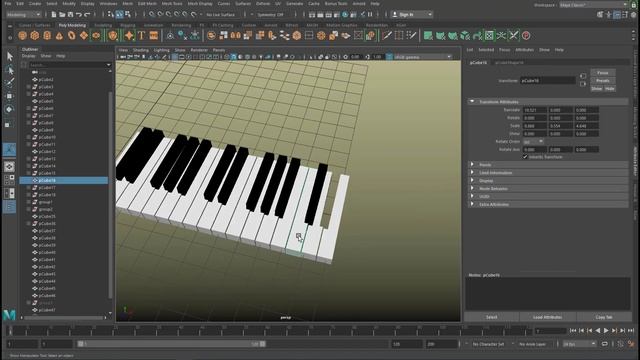Image resolution: width=640 pixels, height=360 pixels.
Task: Click the Outliner vertical scrollbar
Action: (x=110, y=195)
